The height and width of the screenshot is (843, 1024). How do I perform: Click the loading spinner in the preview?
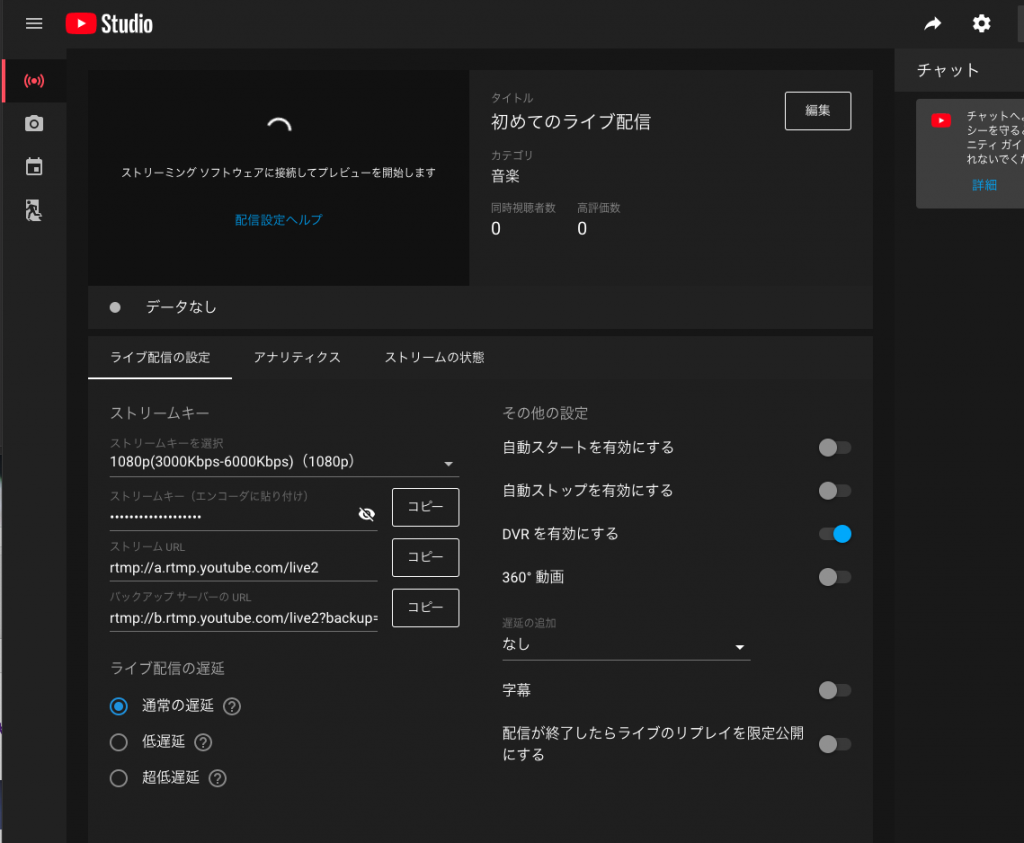[279, 125]
